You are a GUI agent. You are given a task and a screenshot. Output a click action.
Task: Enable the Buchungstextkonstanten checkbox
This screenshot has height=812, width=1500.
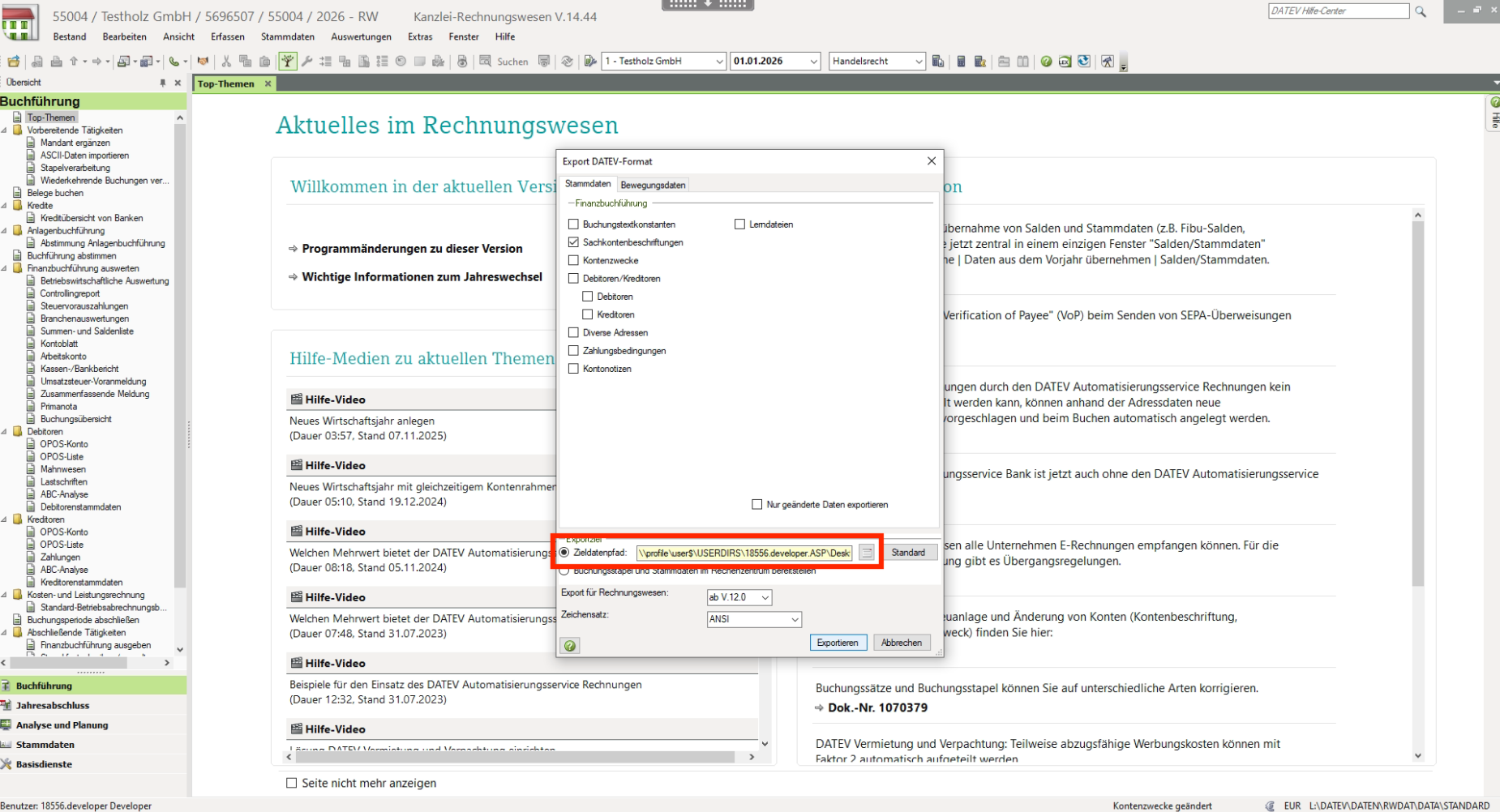click(x=574, y=224)
